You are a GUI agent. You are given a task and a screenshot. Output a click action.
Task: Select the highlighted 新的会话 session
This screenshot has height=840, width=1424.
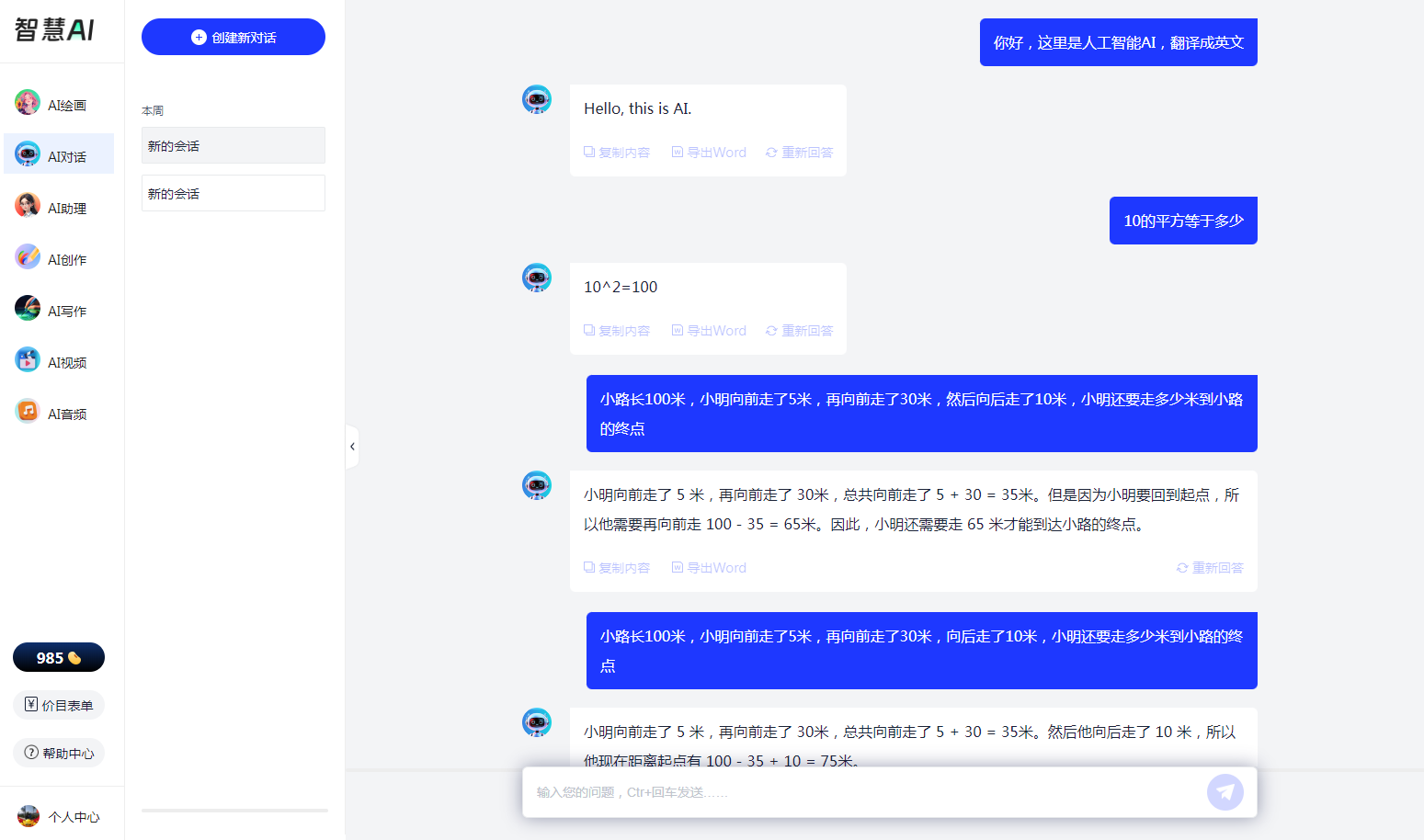point(233,145)
